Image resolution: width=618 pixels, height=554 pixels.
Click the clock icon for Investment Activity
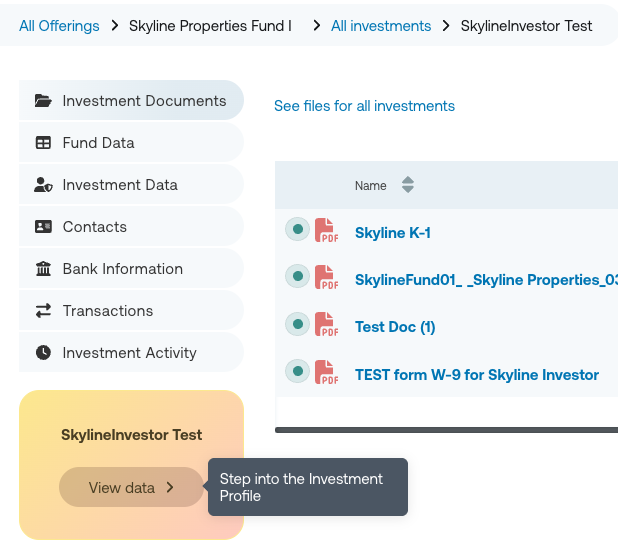[43, 352]
